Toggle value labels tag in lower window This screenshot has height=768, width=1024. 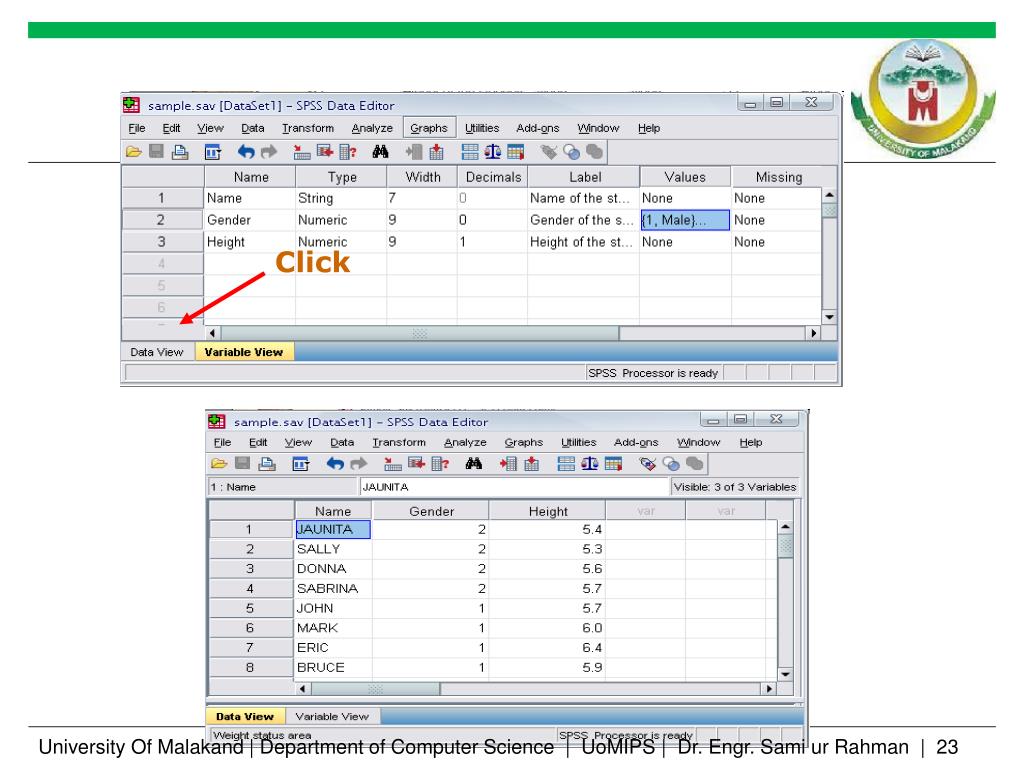click(x=647, y=464)
